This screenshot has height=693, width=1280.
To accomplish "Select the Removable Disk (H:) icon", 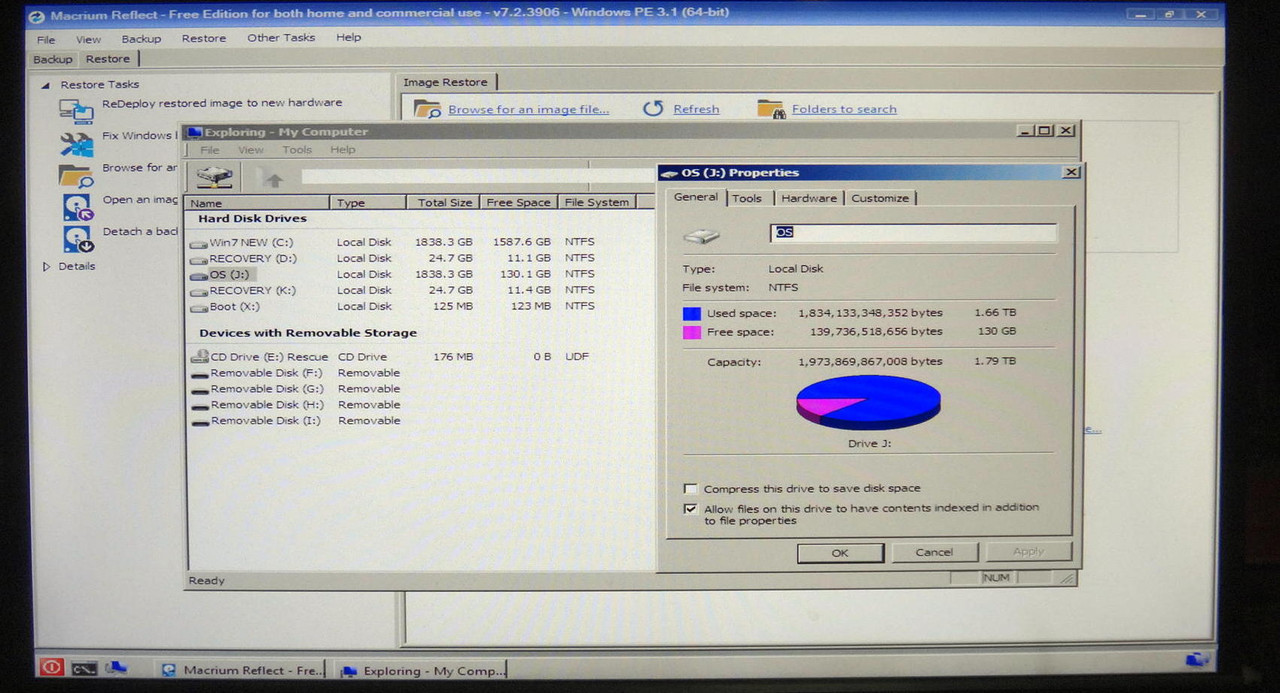I will (200, 406).
